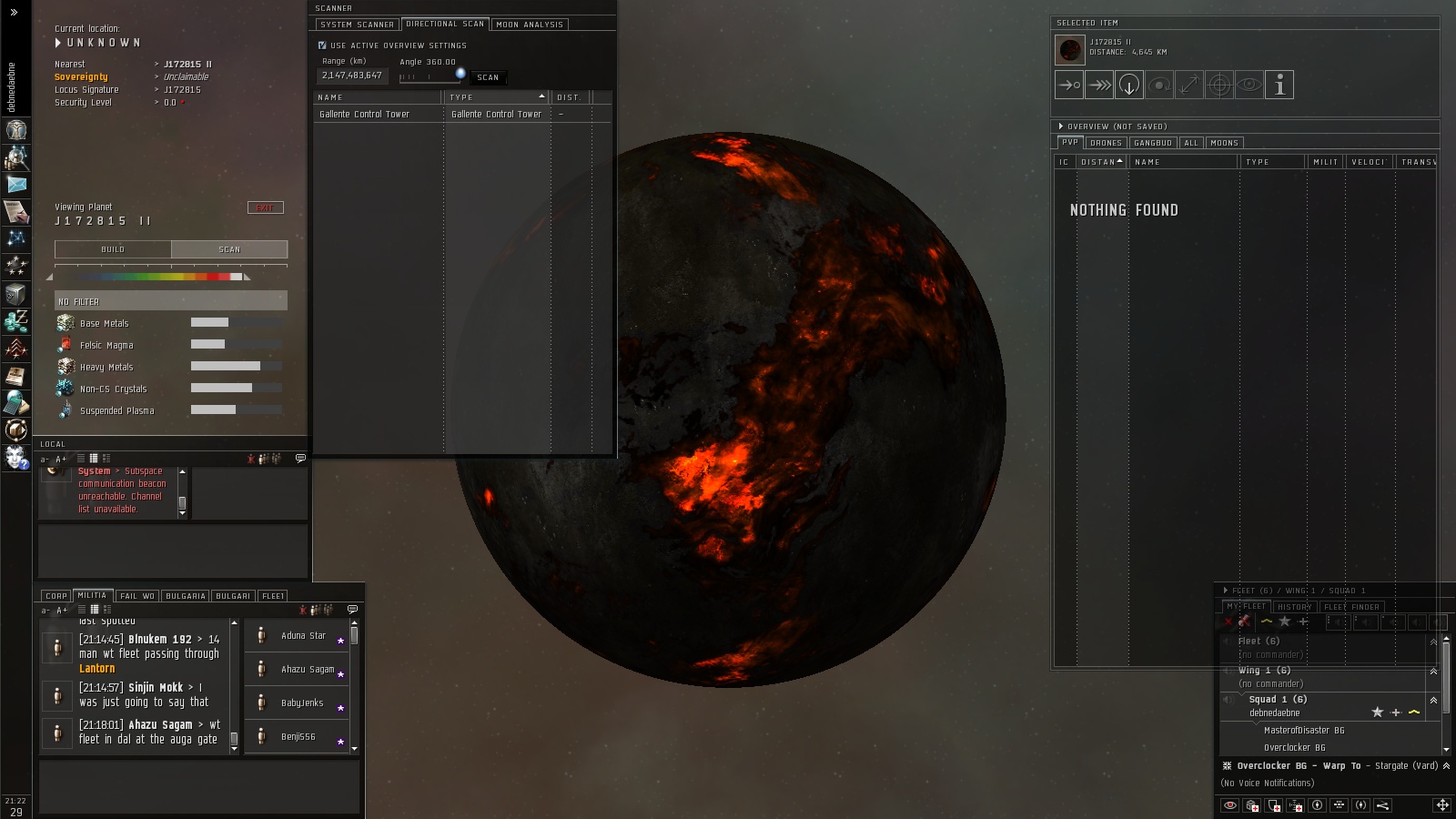Viewport: 1456px width, 819px height.
Task: Open the star map icon in sidebar
Action: [x=15, y=238]
